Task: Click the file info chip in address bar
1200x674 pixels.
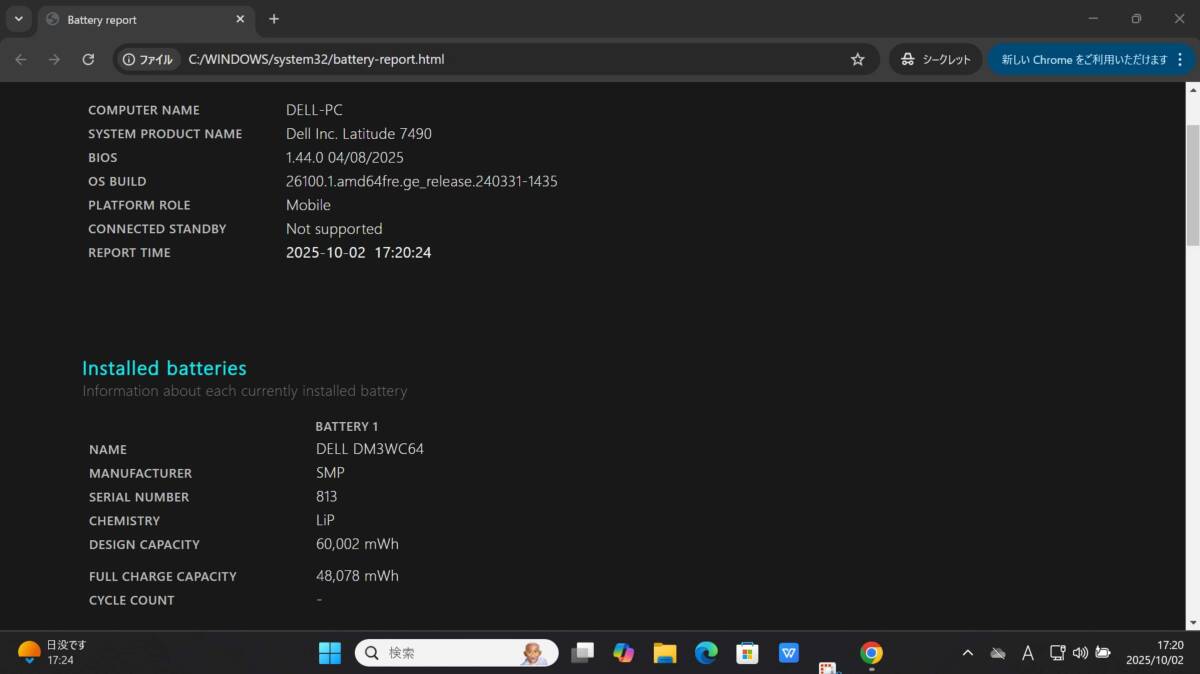Action: coord(149,59)
